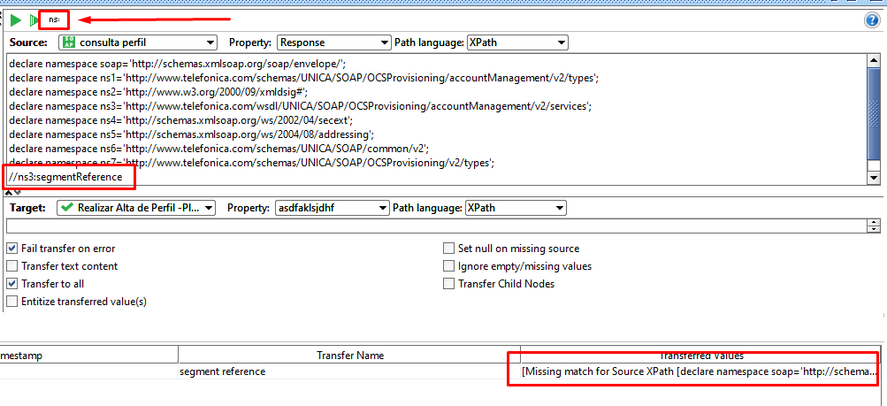Click the declare namespace ns7 line
The height and width of the screenshot is (406, 887).
pyautogui.click(x=252, y=163)
